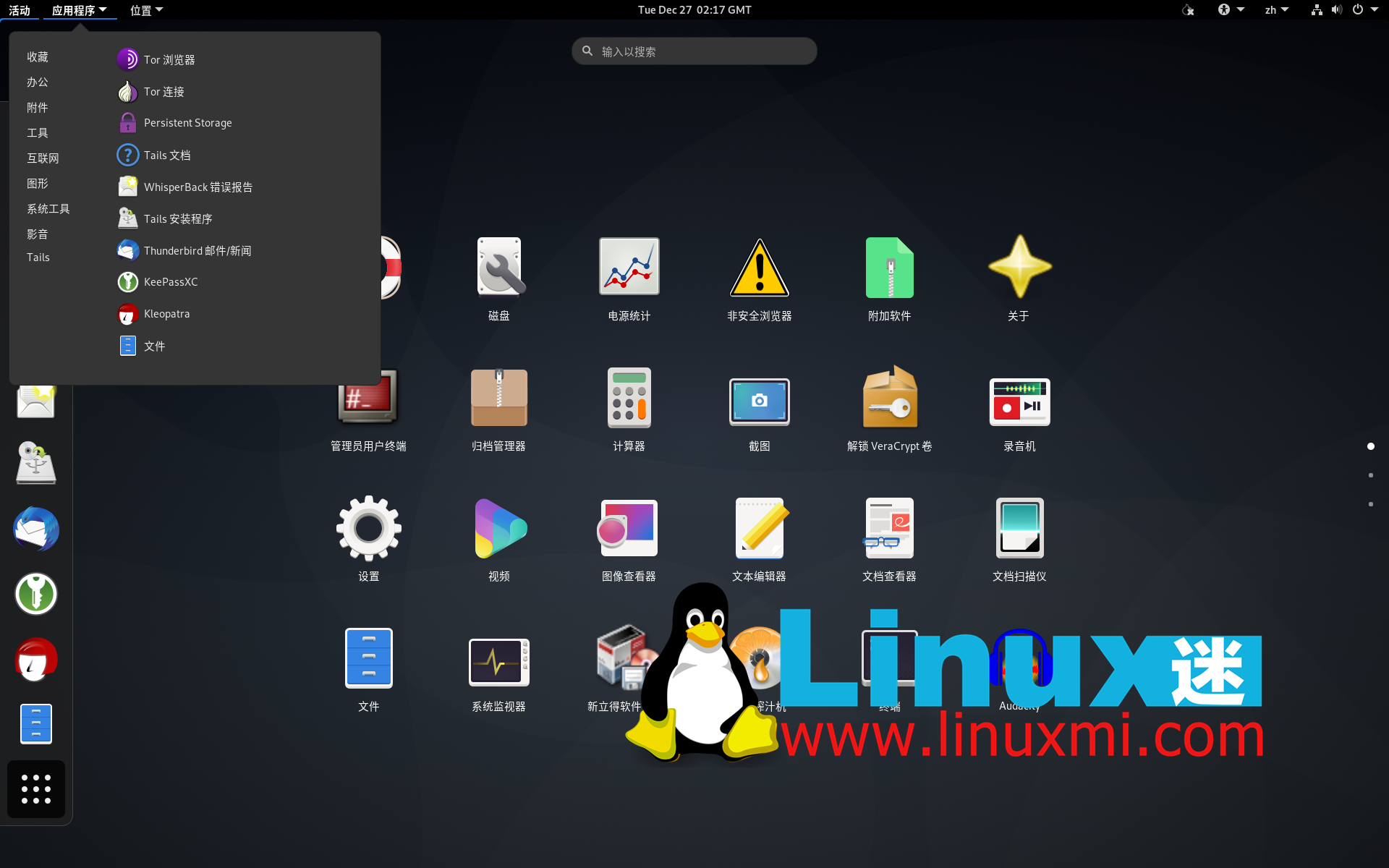Select 图形 graphics category

(x=38, y=183)
